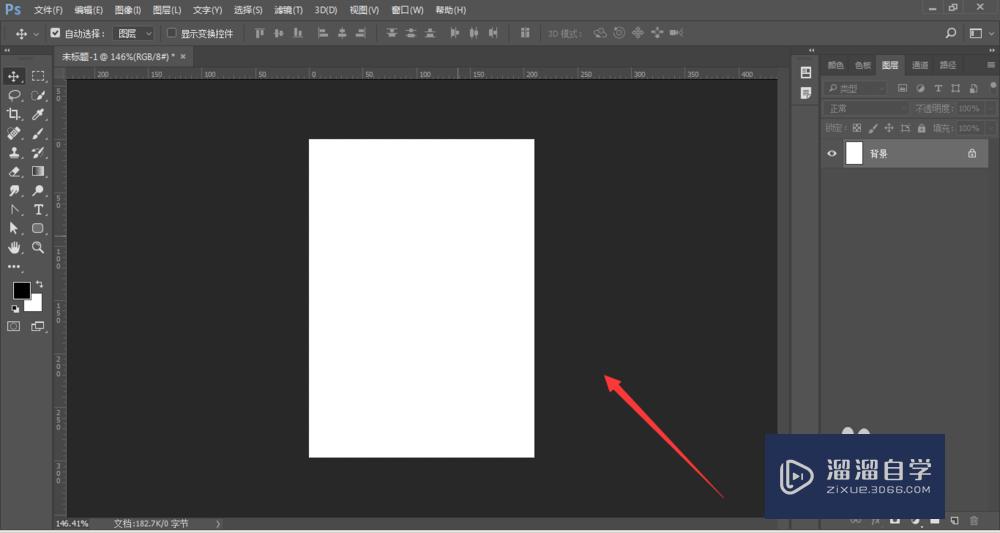Select the Hand tool
Viewport: 1000px width, 533px height.
click(13, 247)
